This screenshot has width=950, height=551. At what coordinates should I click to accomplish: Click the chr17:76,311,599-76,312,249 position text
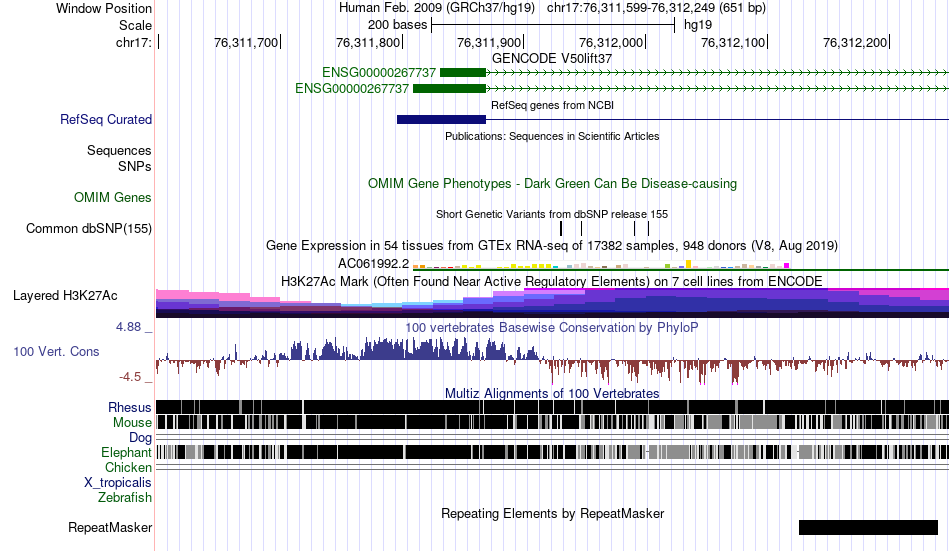pyautogui.click(x=656, y=8)
